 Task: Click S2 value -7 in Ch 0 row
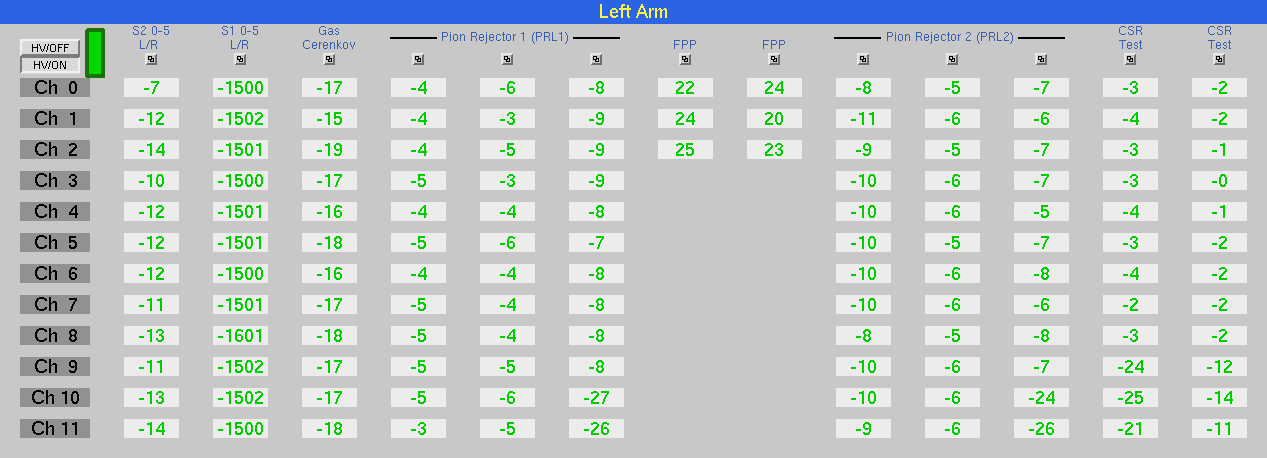(151, 88)
